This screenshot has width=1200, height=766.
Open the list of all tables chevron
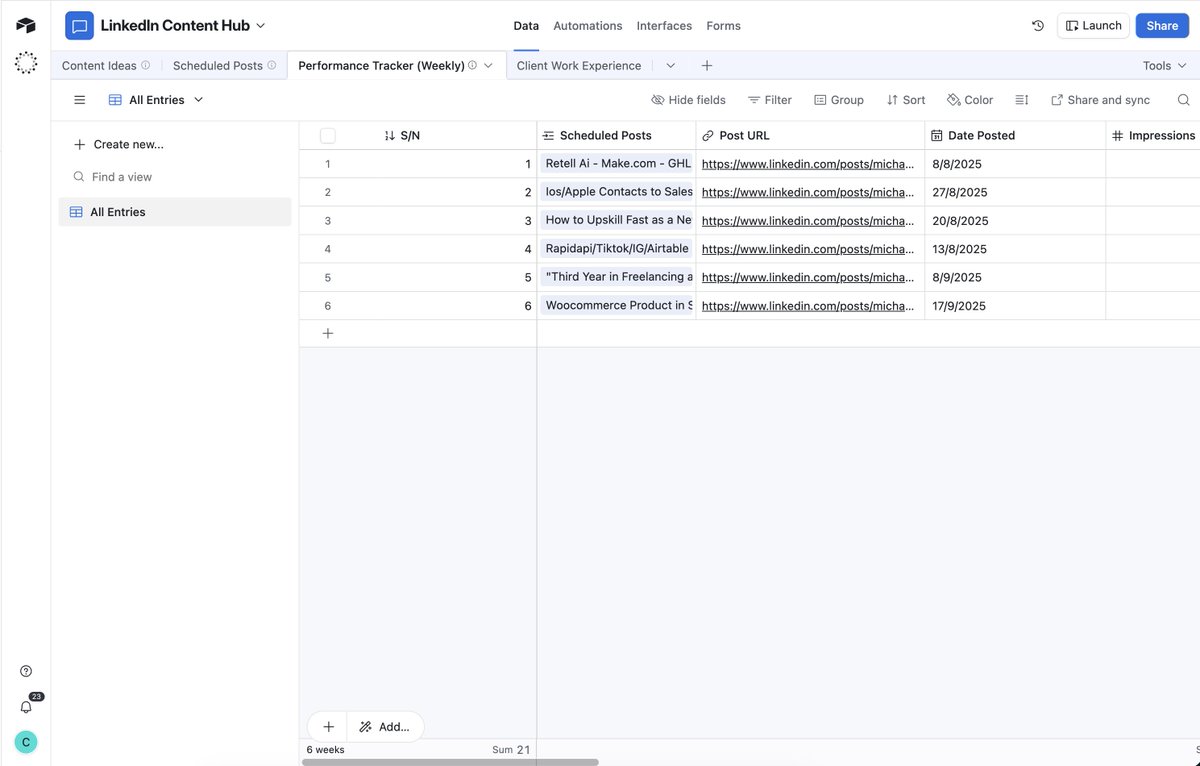[670, 66]
